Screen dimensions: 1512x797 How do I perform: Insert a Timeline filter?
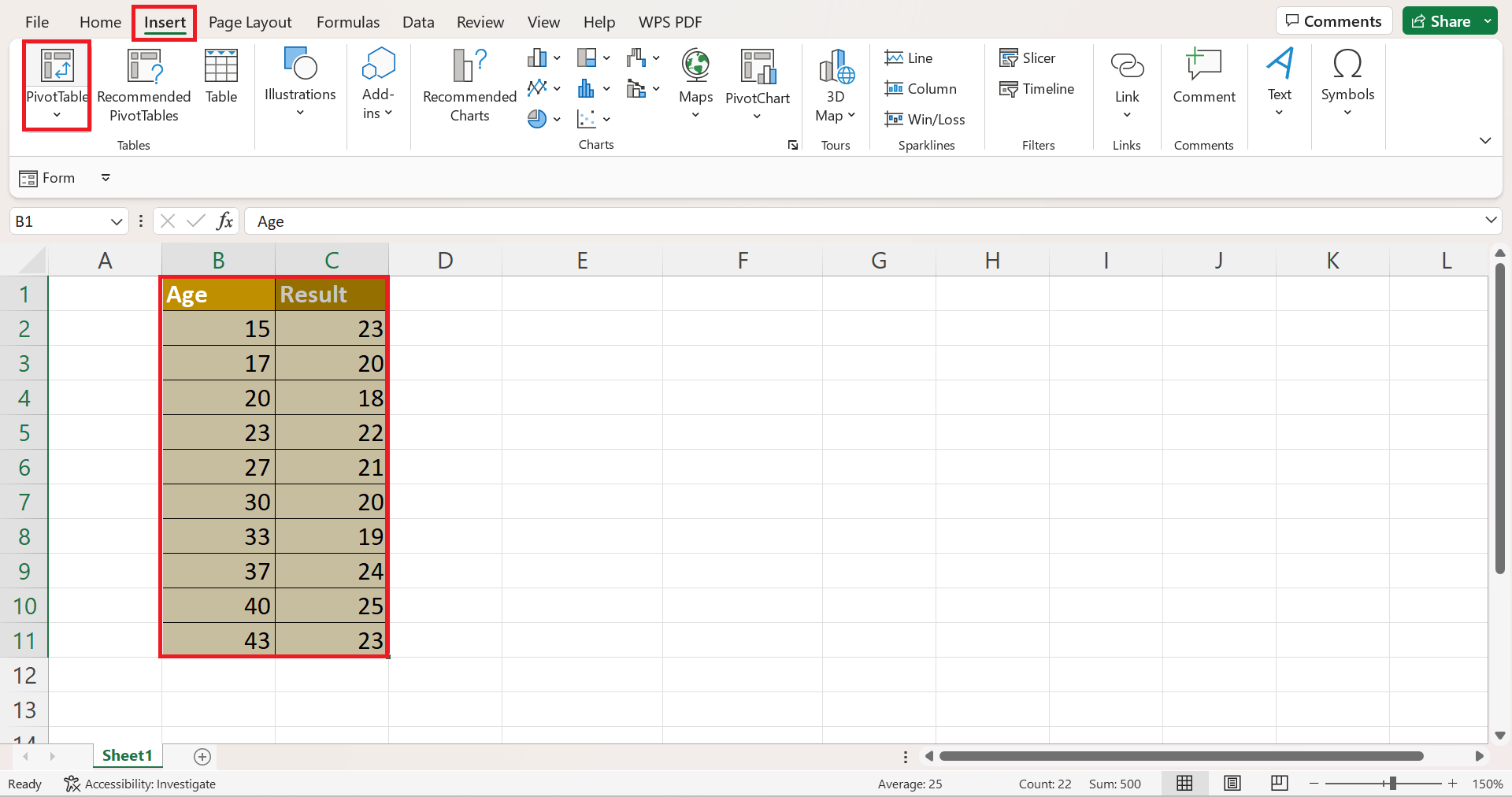click(x=1037, y=89)
